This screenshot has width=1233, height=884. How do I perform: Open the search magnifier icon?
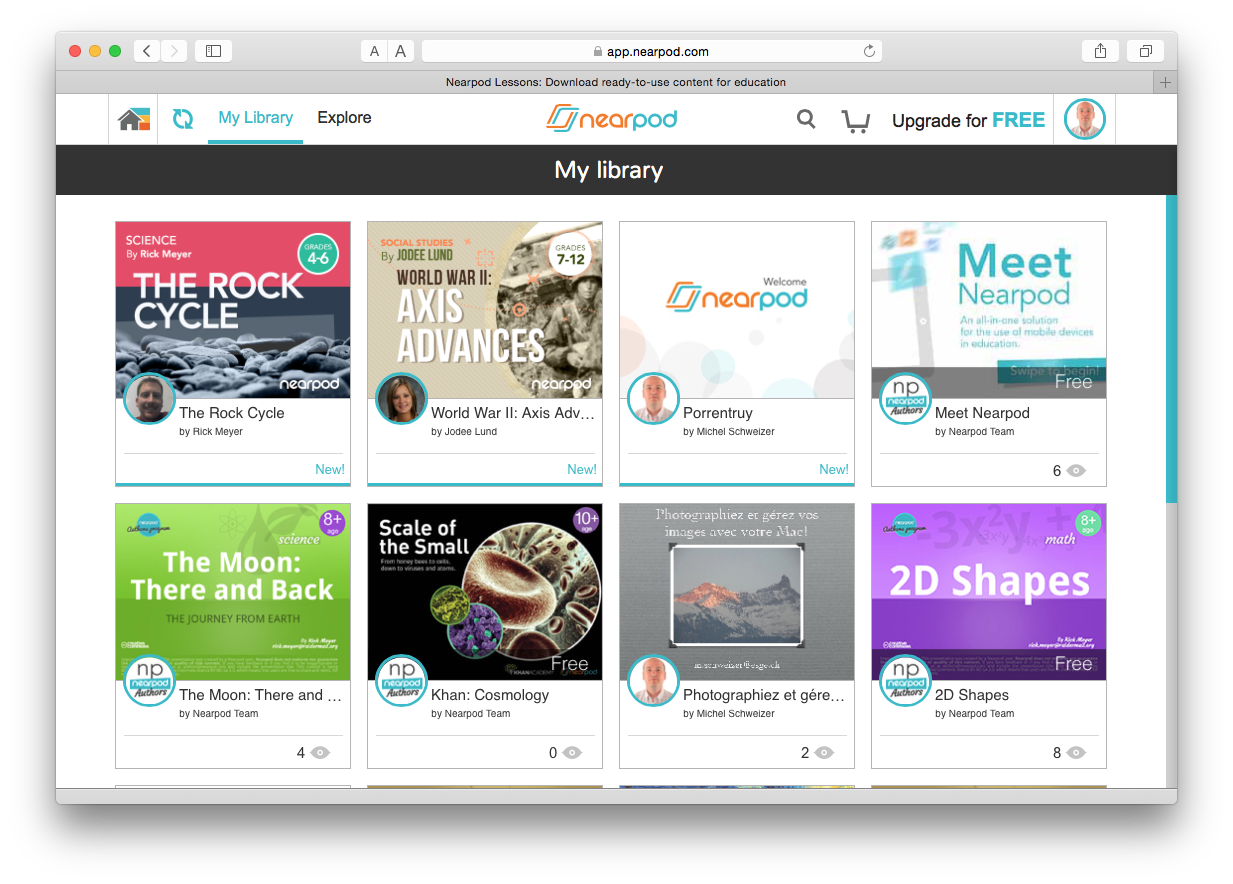pos(806,120)
